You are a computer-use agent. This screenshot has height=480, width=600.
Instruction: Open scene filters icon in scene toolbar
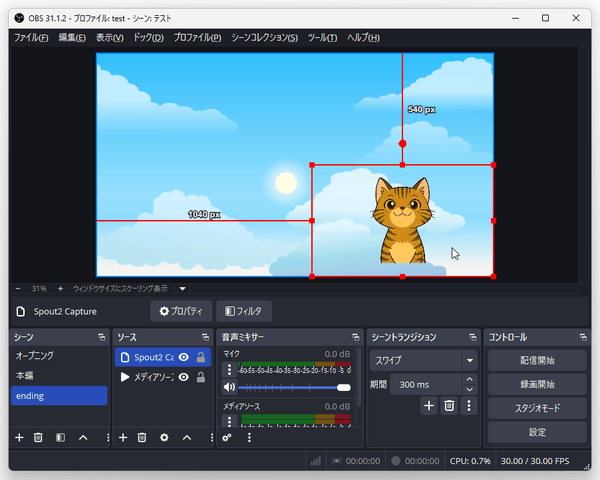(x=60, y=437)
